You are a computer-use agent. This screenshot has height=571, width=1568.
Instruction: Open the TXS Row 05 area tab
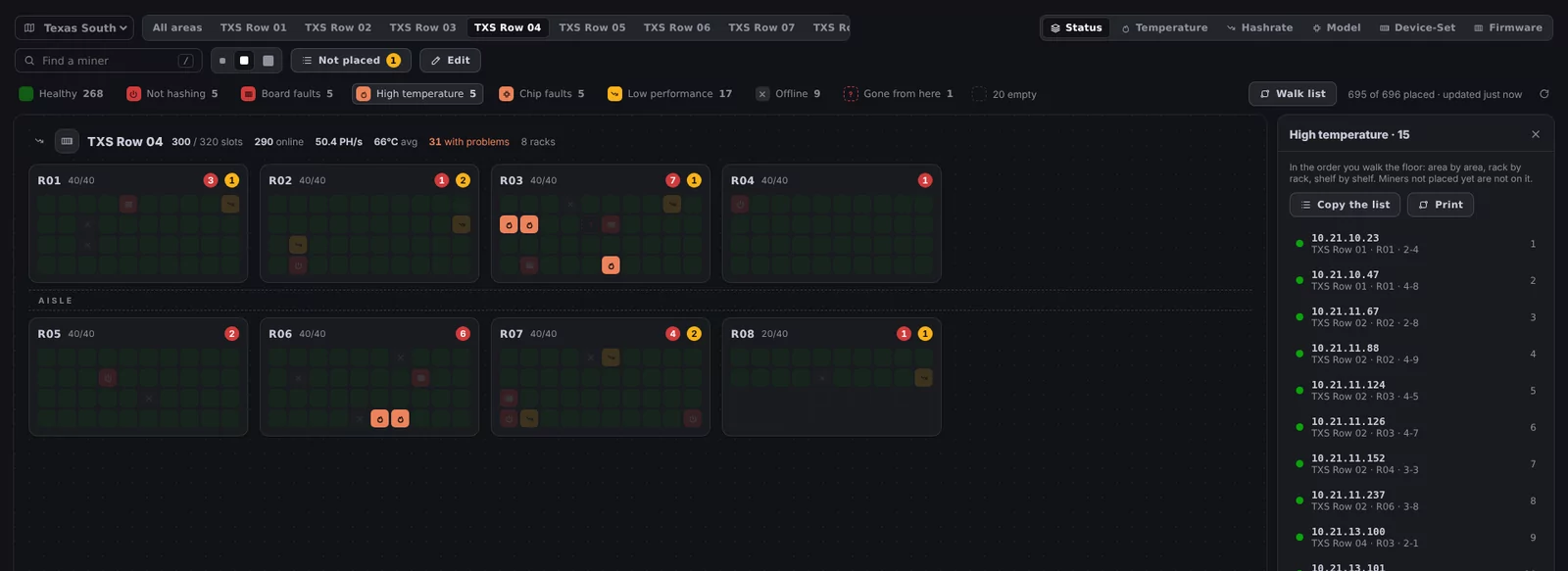point(592,27)
